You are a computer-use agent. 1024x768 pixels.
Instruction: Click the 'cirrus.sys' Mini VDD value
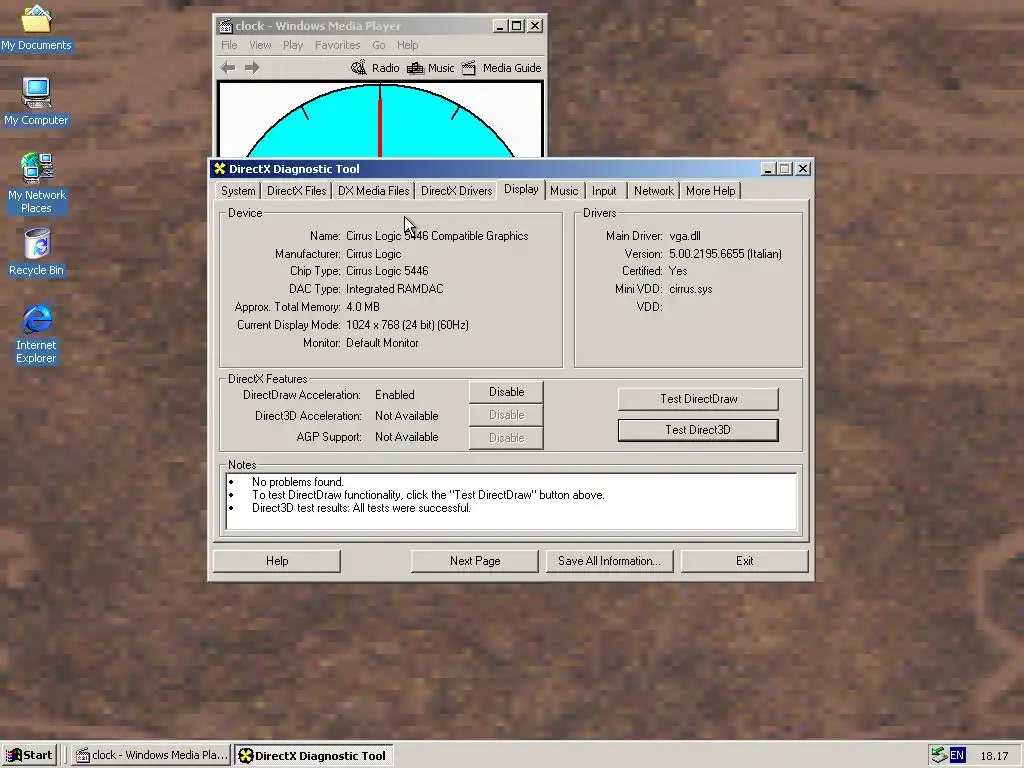click(690, 289)
